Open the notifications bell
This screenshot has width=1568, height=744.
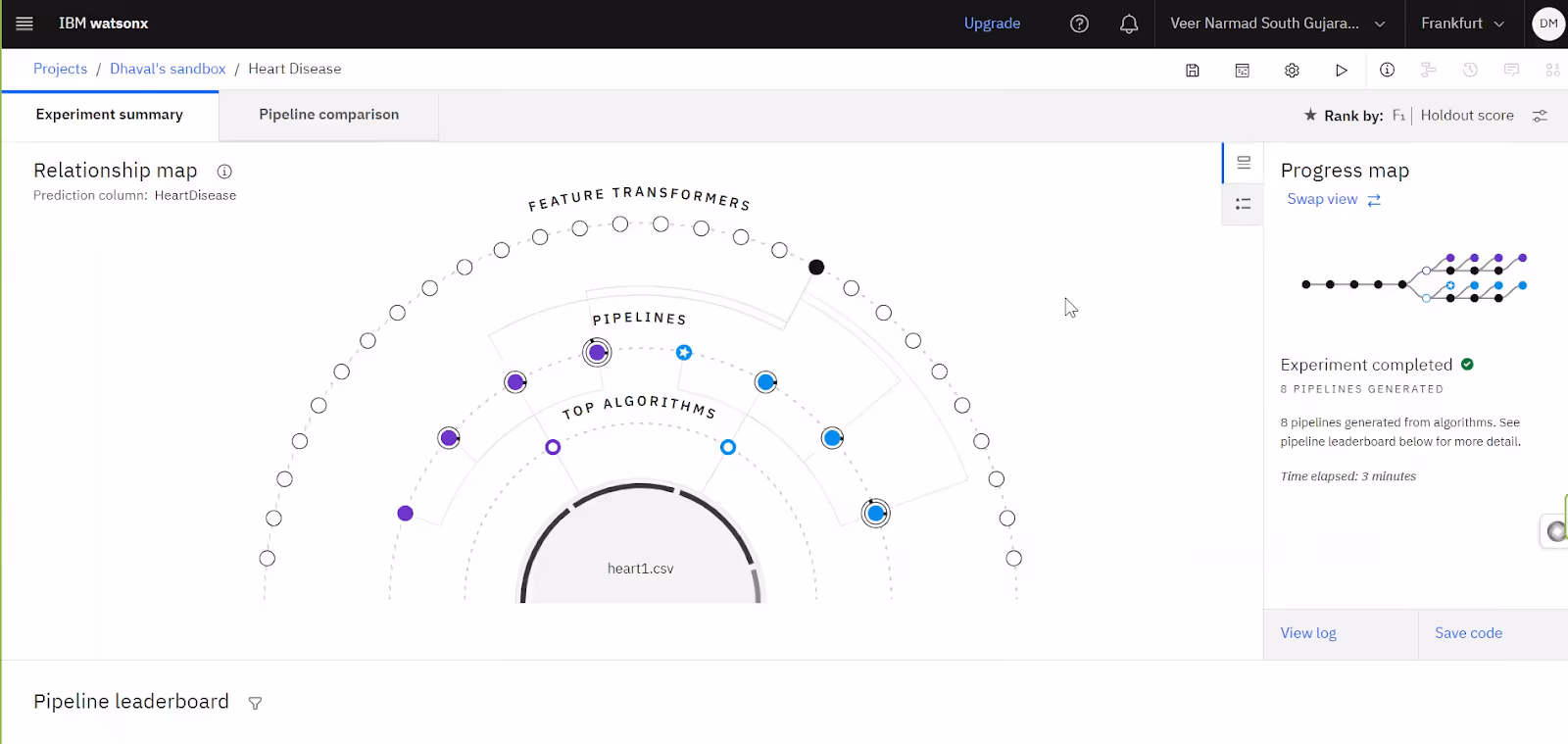(1129, 24)
